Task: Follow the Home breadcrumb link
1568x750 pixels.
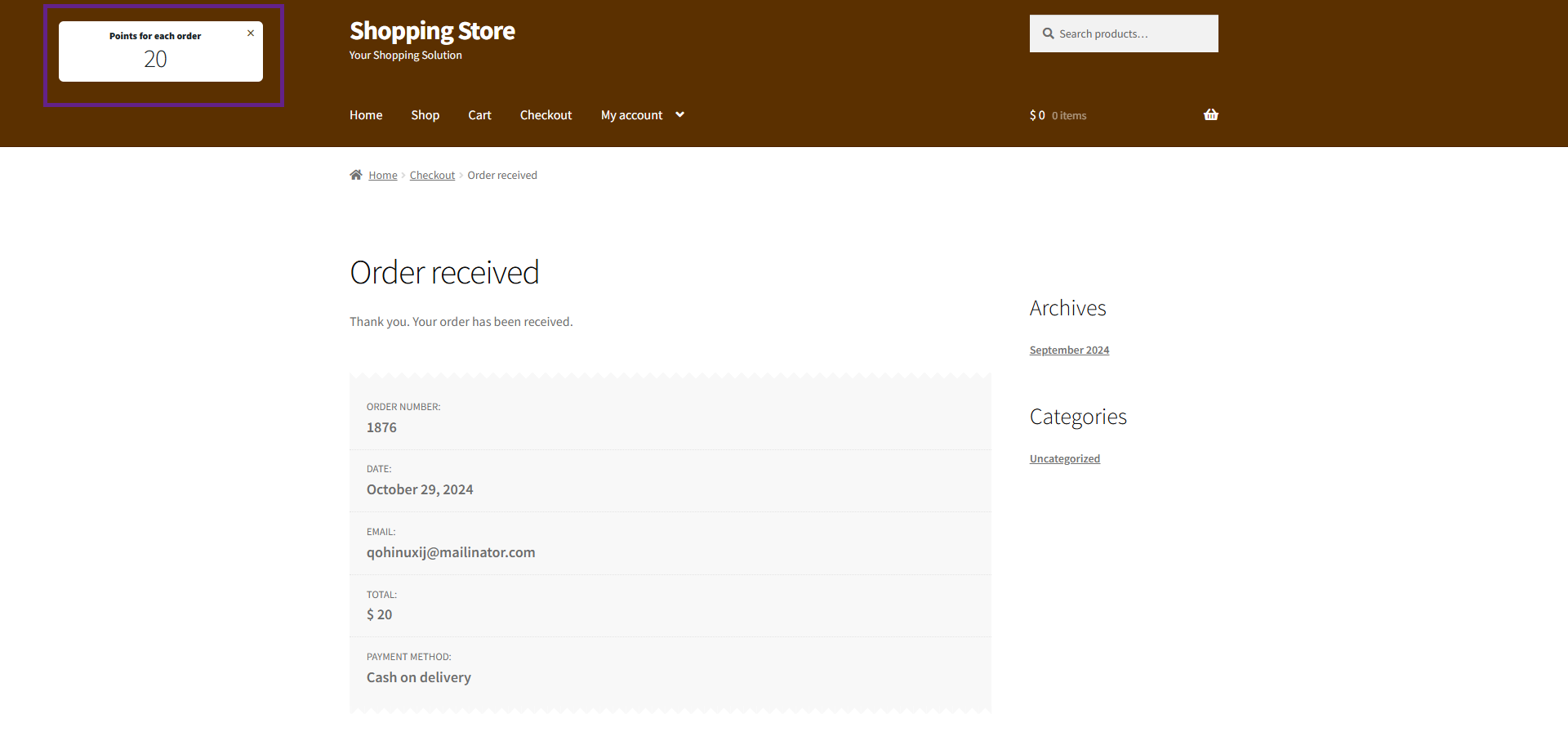Action: tap(382, 176)
